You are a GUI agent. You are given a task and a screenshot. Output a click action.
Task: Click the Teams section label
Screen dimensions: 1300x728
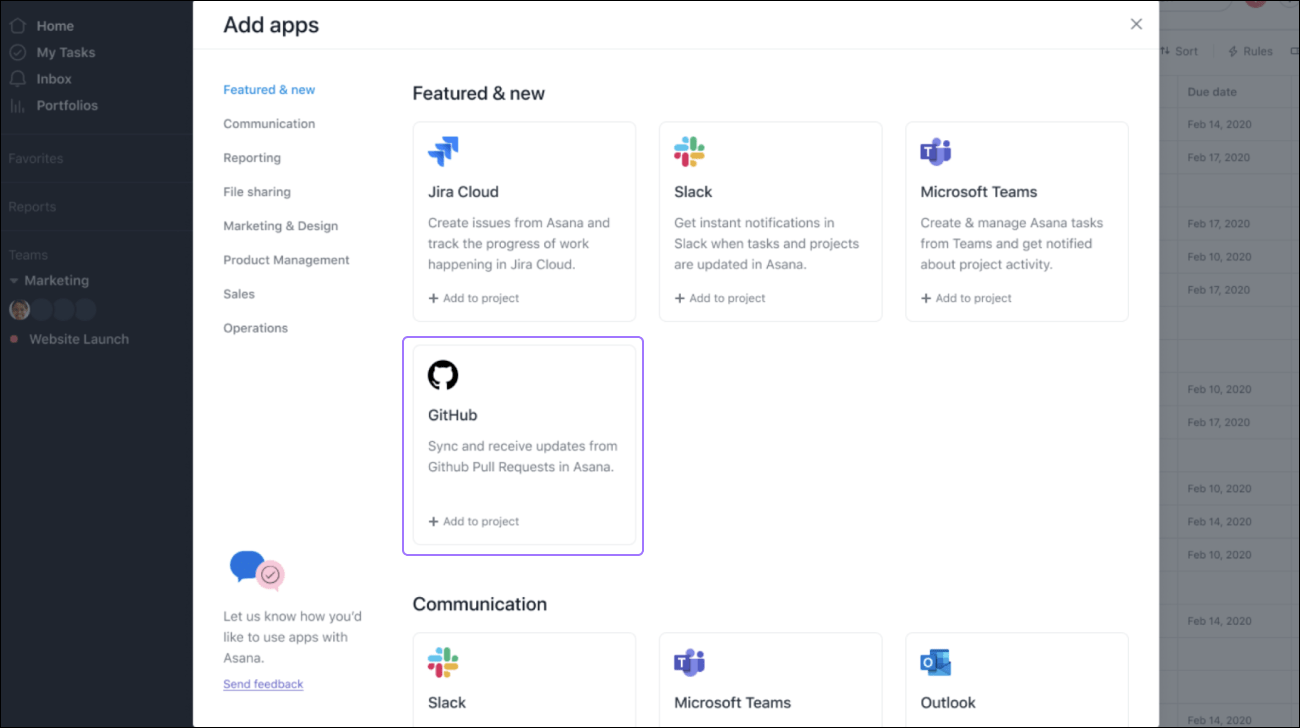click(28, 255)
